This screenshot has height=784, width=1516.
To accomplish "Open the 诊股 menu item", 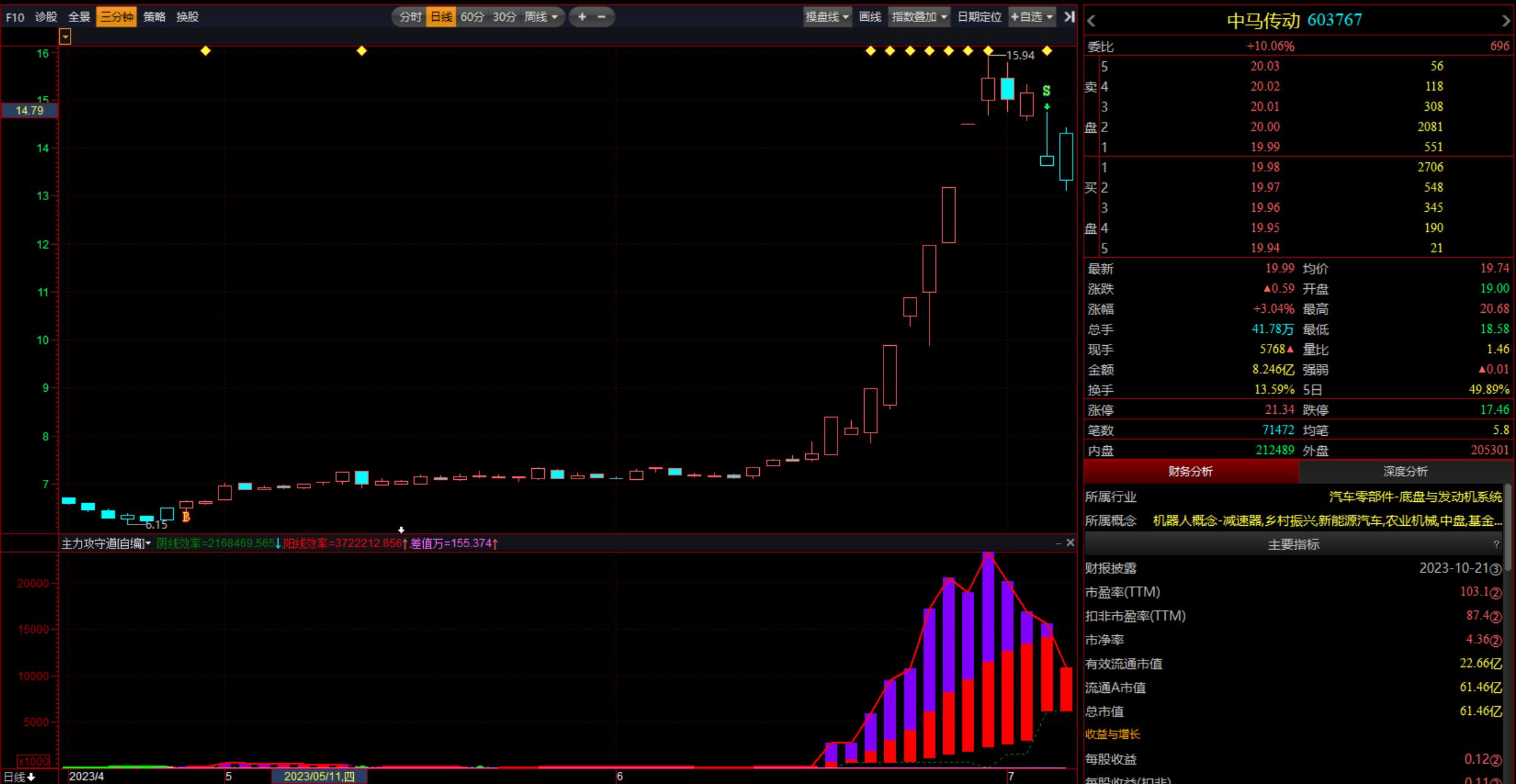I will [46, 17].
